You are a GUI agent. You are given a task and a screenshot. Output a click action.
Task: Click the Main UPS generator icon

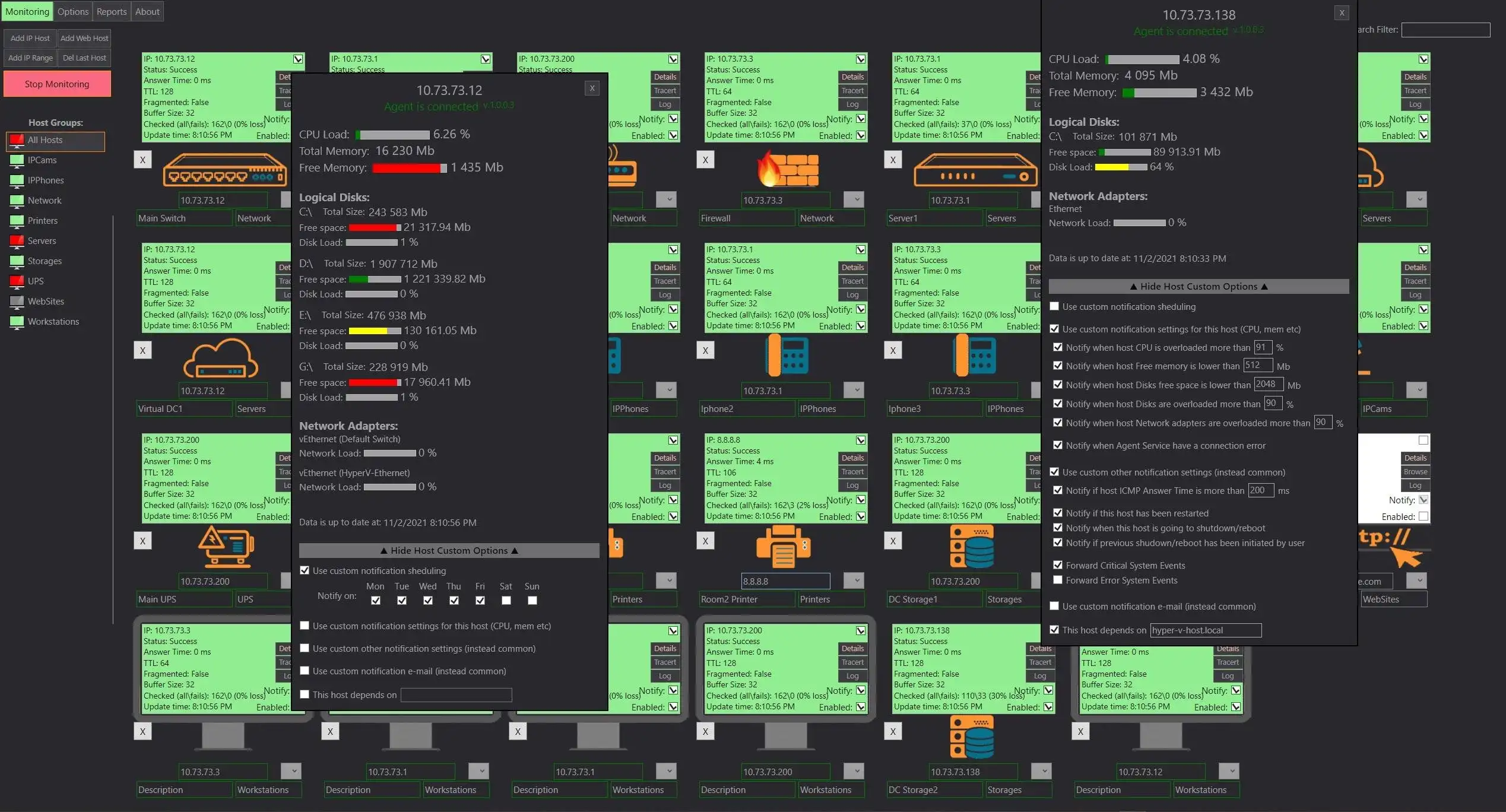click(226, 547)
